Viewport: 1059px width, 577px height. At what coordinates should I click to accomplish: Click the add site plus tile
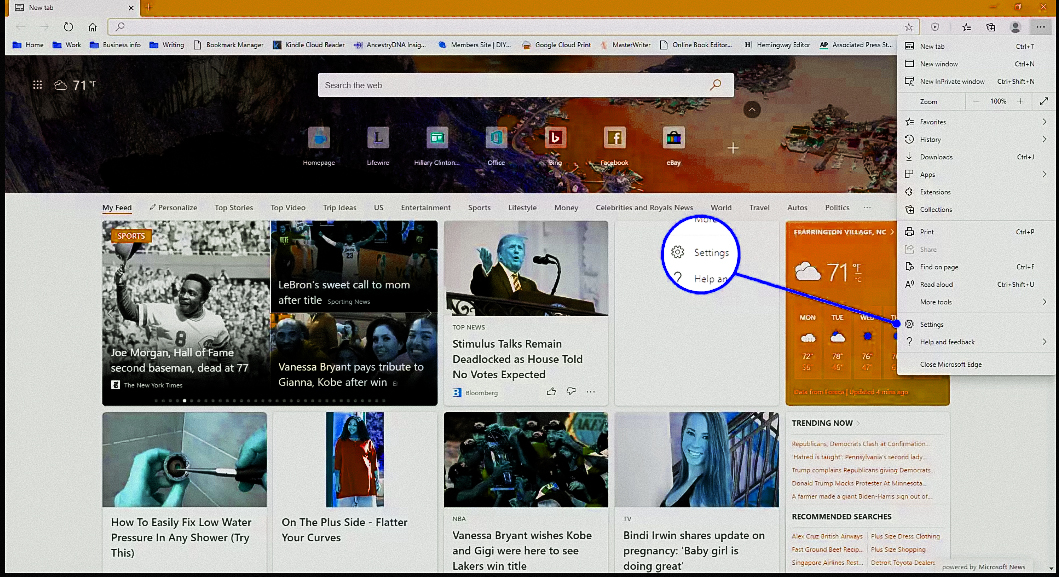pos(733,148)
